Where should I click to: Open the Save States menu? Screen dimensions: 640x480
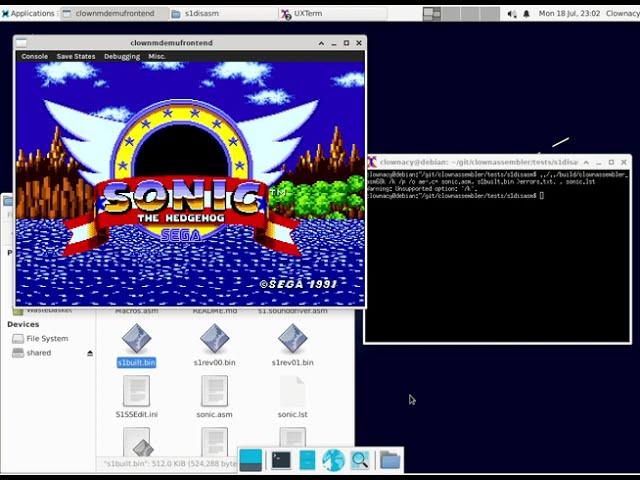tap(76, 56)
